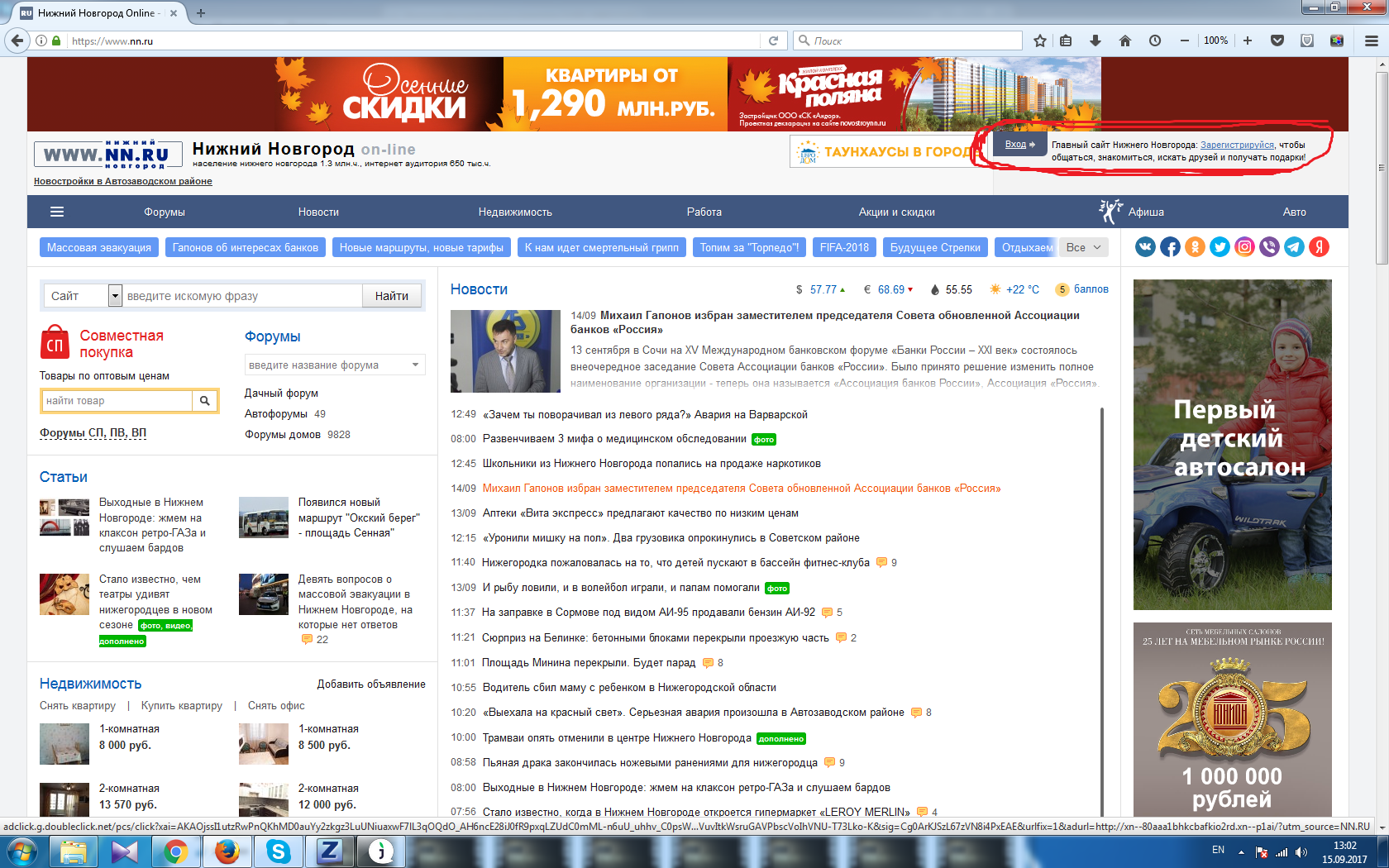Open the Сайт search scope dropdown

pos(82,296)
